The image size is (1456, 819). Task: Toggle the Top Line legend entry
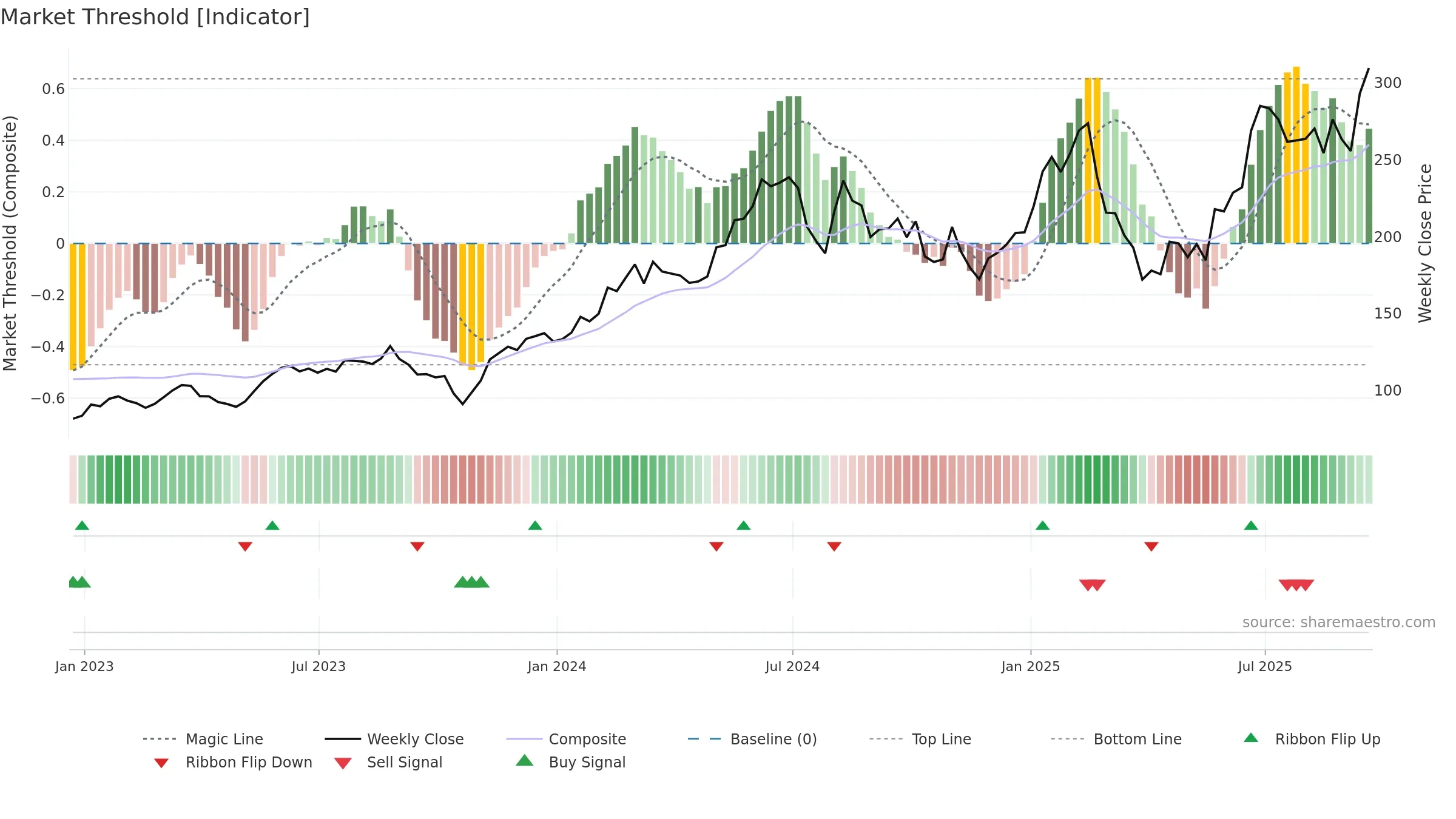pyautogui.click(x=920, y=739)
